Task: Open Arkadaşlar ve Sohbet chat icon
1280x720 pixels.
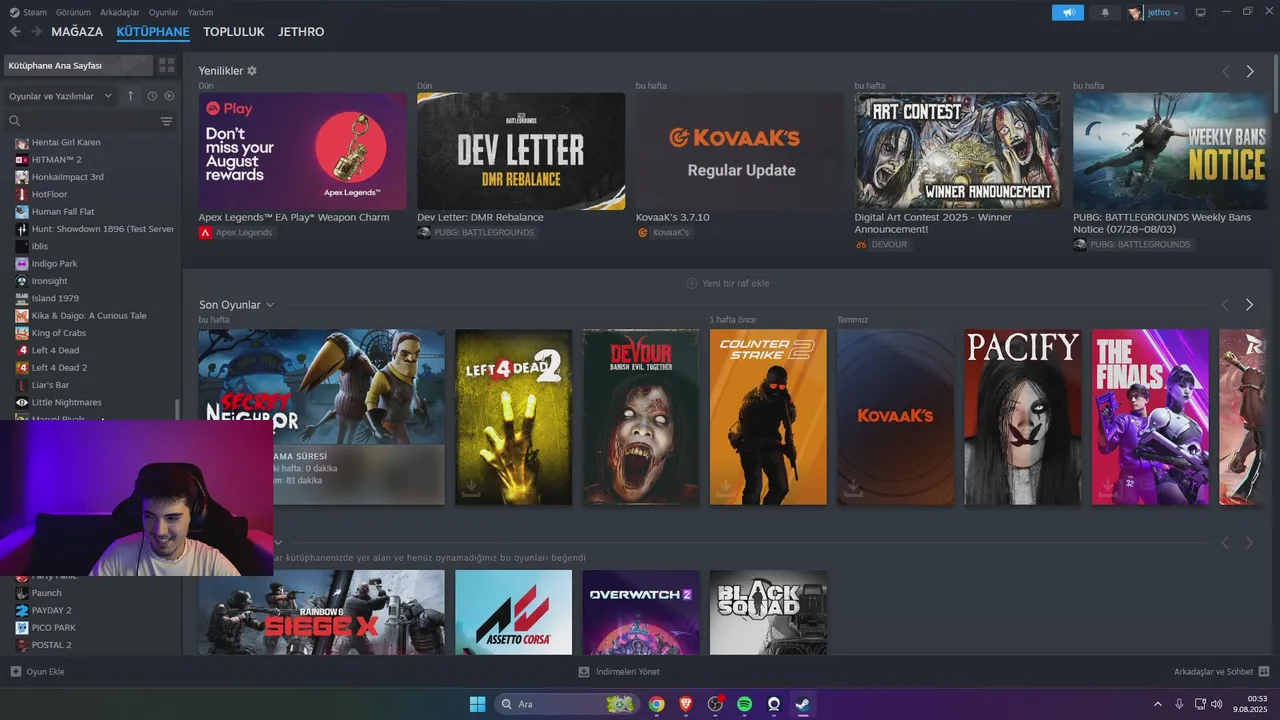Action: [x=1264, y=672]
